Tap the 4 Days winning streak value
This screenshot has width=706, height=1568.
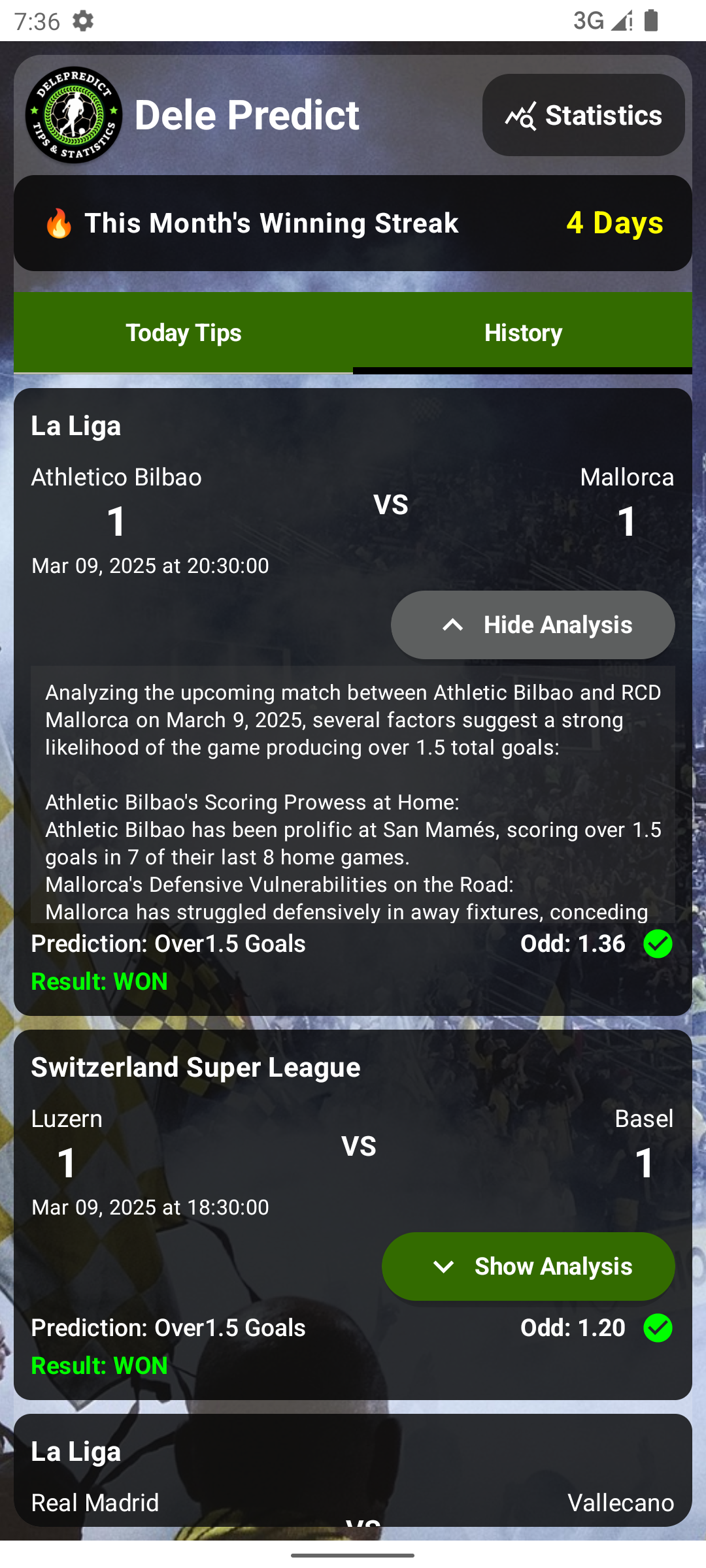point(614,223)
